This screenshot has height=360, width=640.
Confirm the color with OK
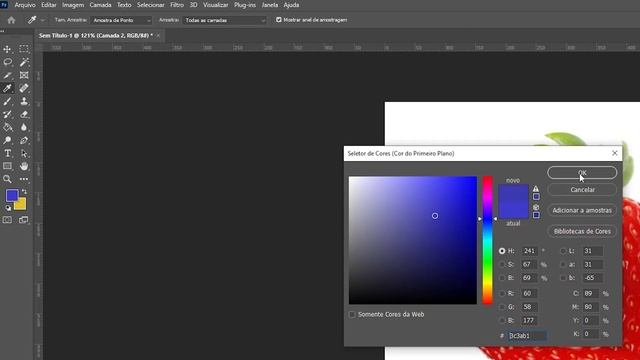point(582,173)
